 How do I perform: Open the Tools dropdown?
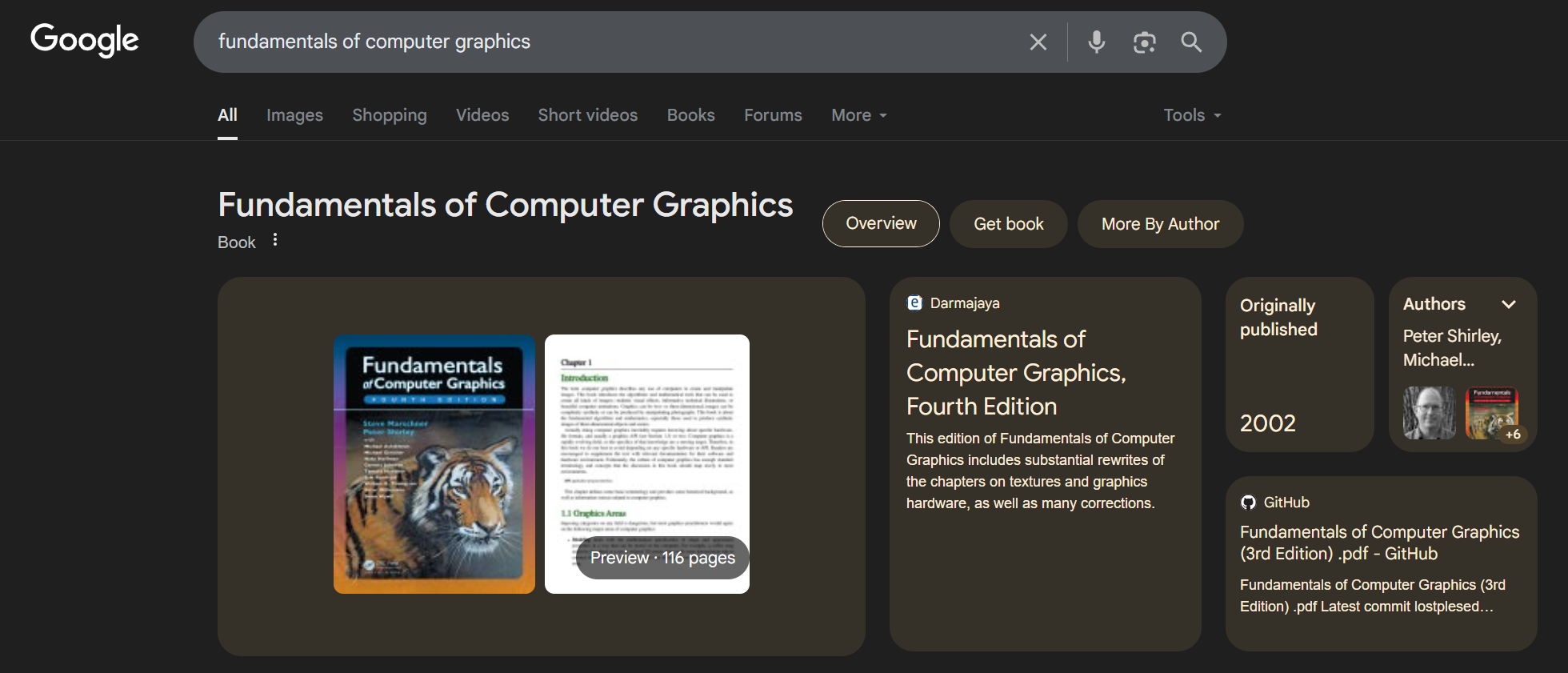(1192, 115)
